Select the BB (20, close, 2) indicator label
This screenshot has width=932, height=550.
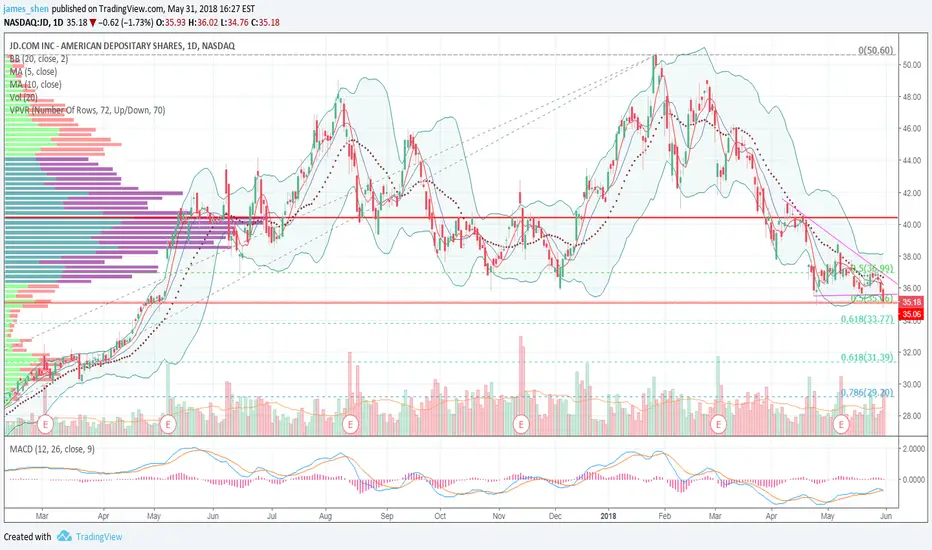[x=39, y=59]
